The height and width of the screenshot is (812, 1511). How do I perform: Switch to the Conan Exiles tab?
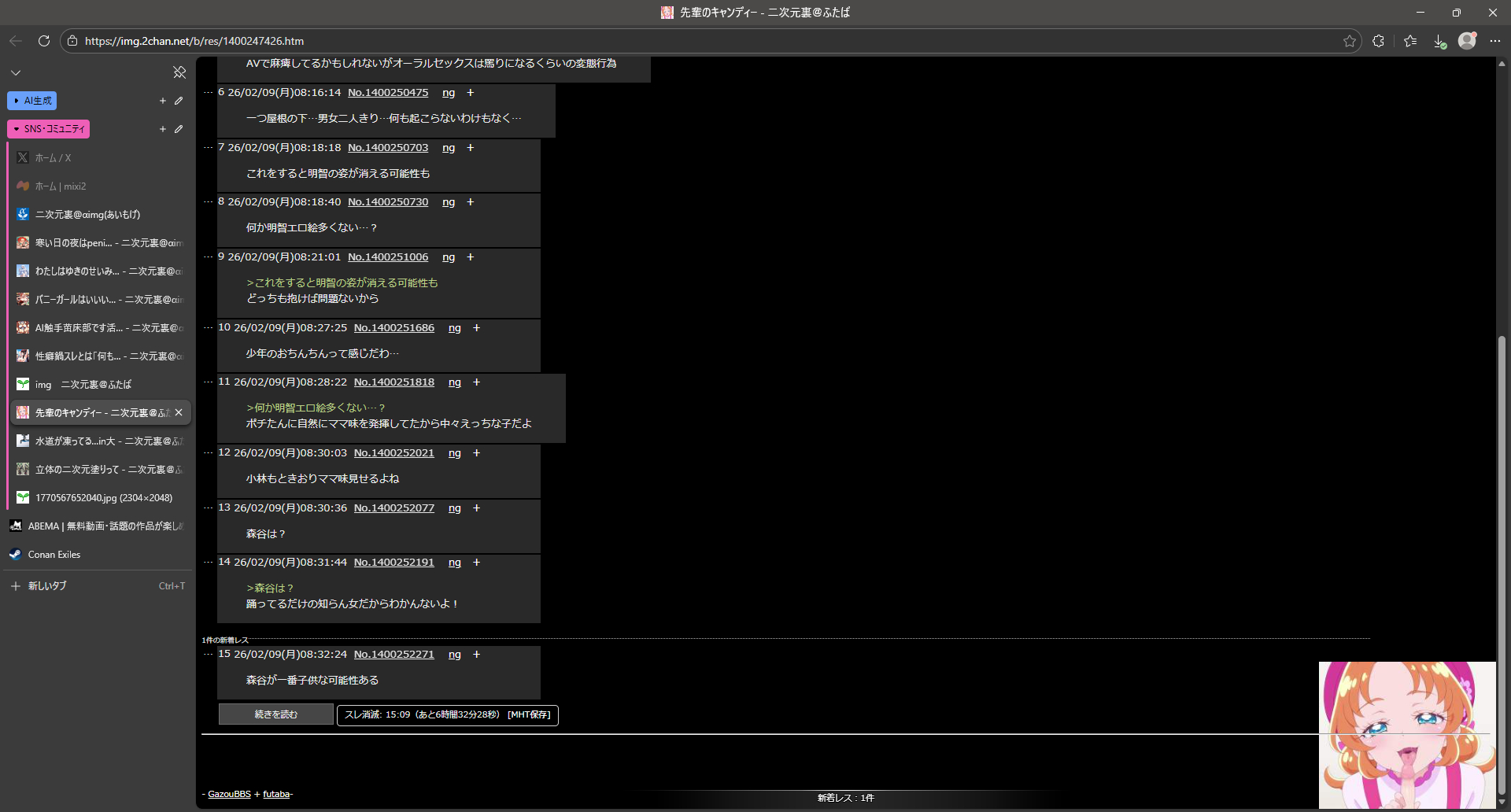[54, 555]
